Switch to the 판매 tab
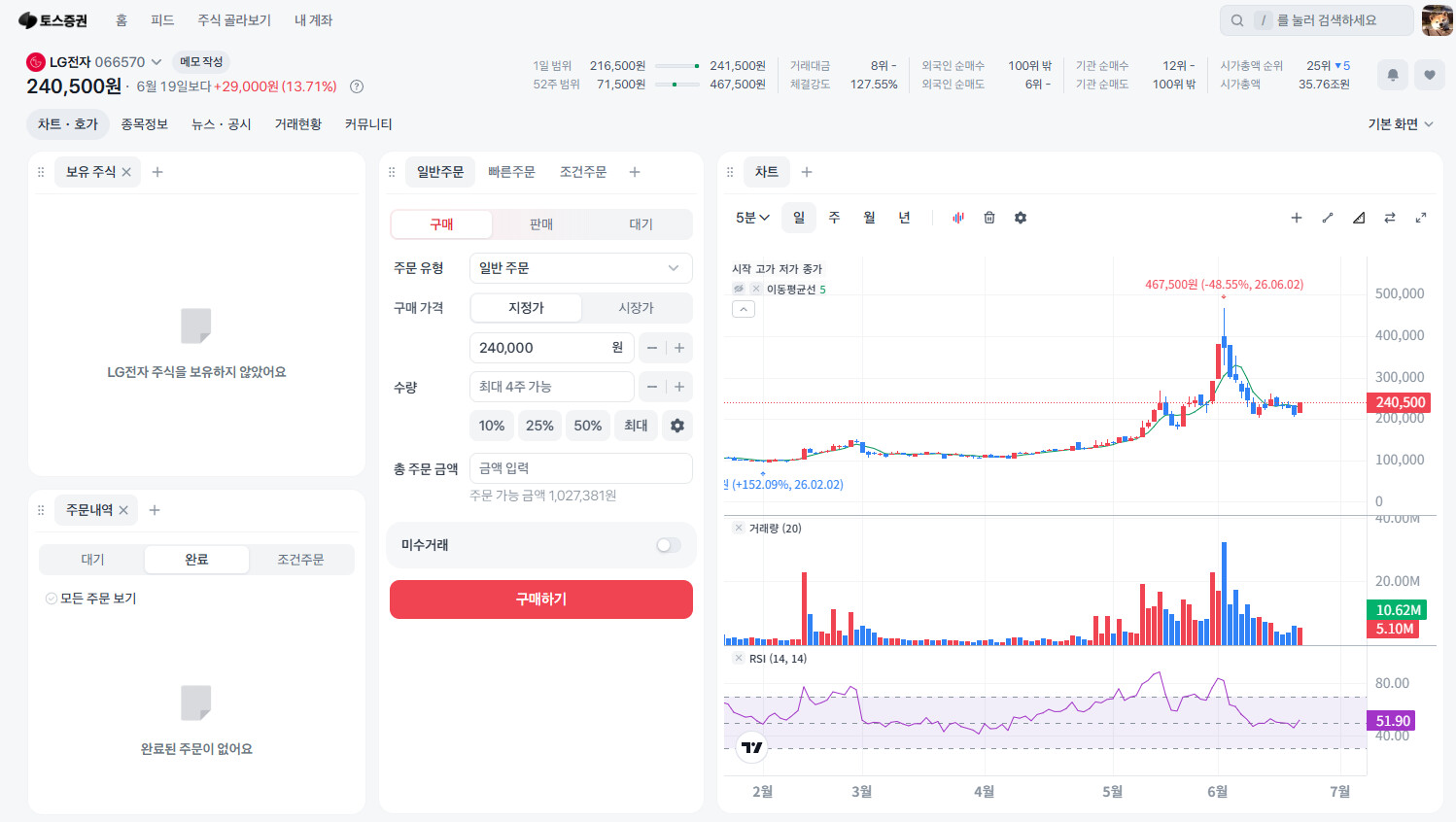Image resolution: width=1456 pixels, height=822 pixels. click(x=541, y=224)
